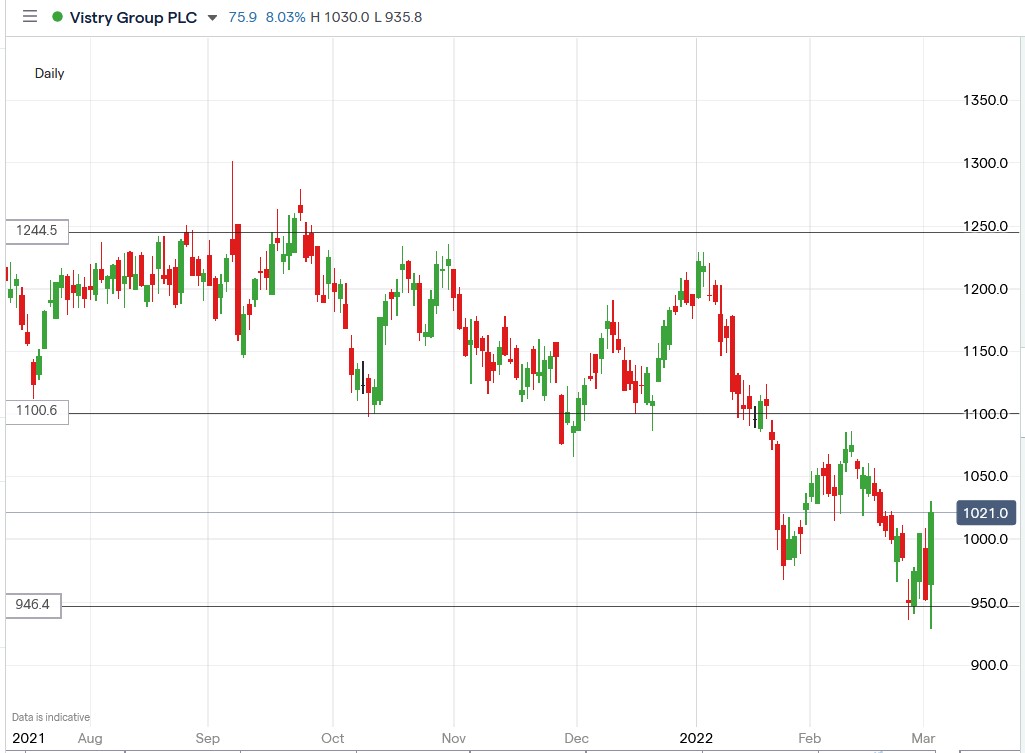Click the green market status indicator
This screenshot has width=1025, height=753.
(57, 16)
